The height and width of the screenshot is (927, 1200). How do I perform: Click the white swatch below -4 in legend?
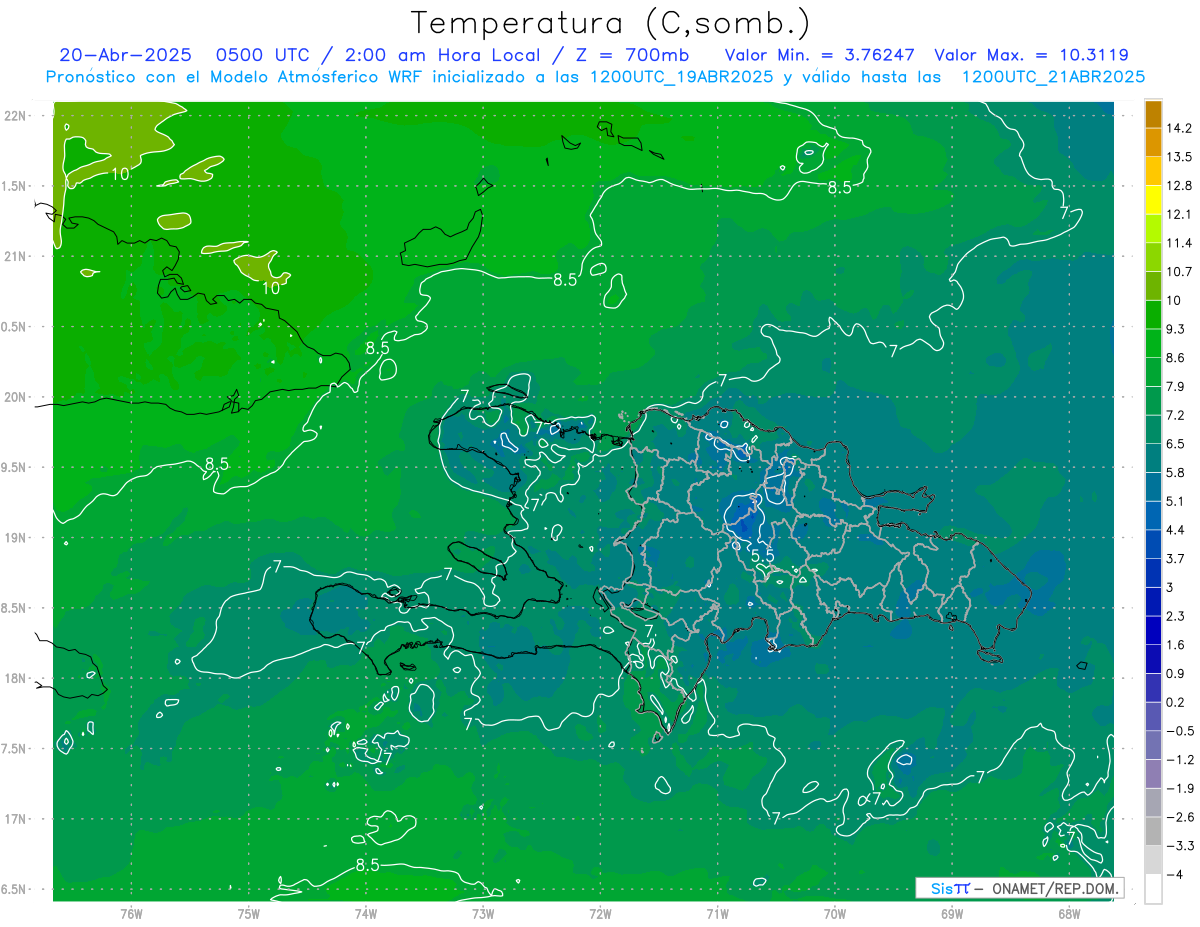tap(1153, 889)
